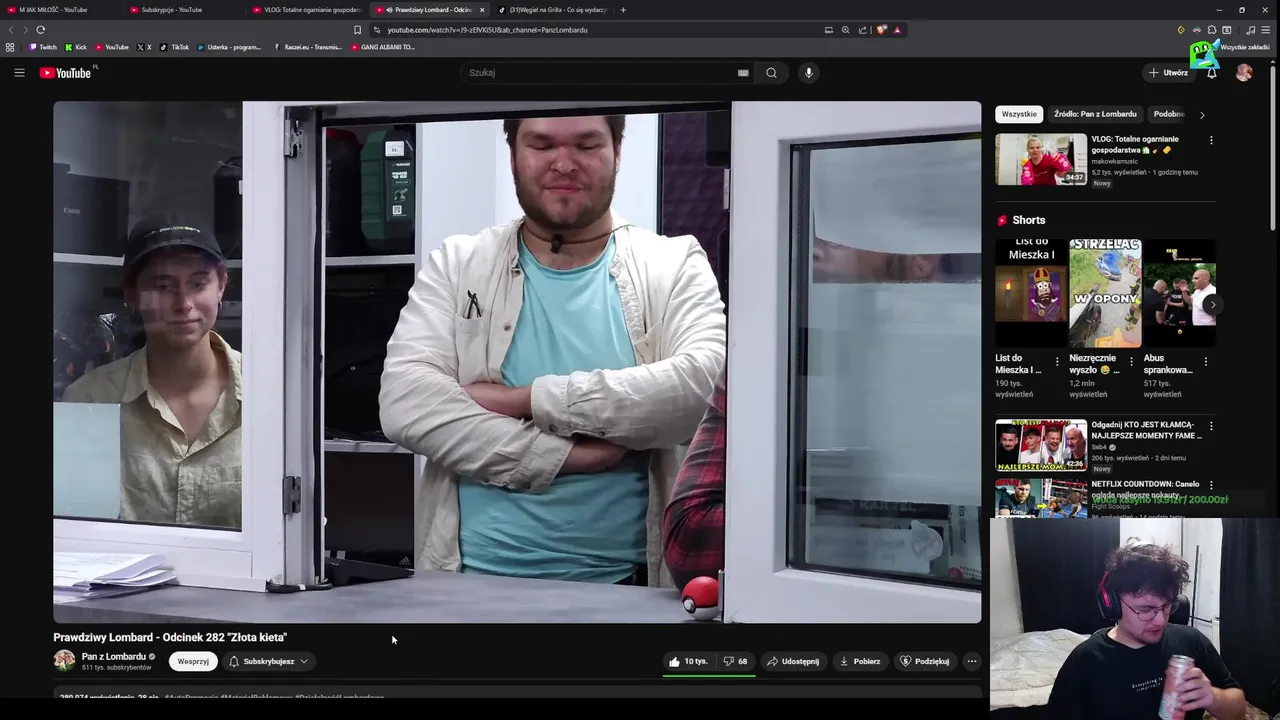Open more actions three-dot button under video
This screenshot has width=1280, height=720.
pyautogui.click(x=971, y=661)
